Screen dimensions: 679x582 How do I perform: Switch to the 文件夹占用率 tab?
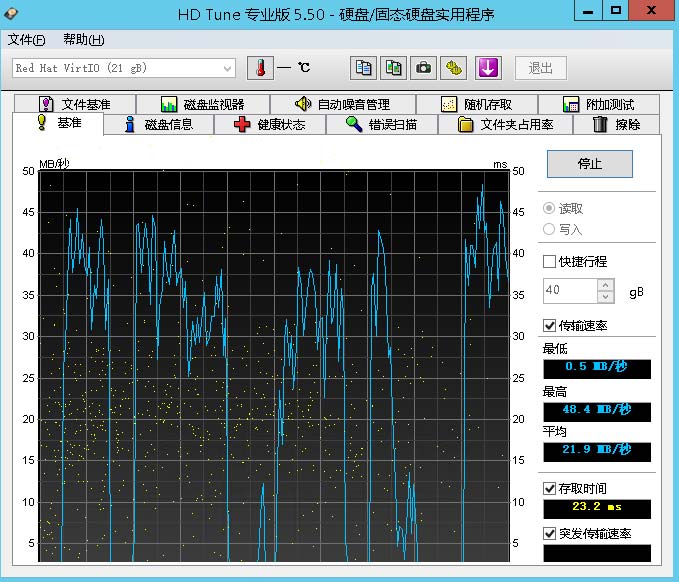(506, 125)
